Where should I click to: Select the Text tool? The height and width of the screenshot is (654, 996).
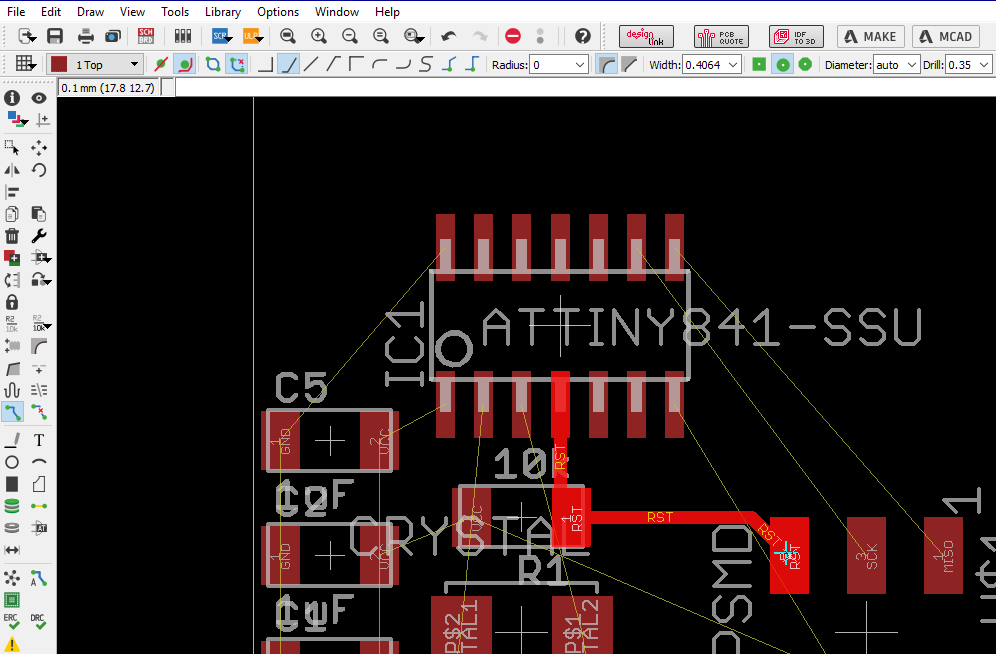[x=39, y=439]
